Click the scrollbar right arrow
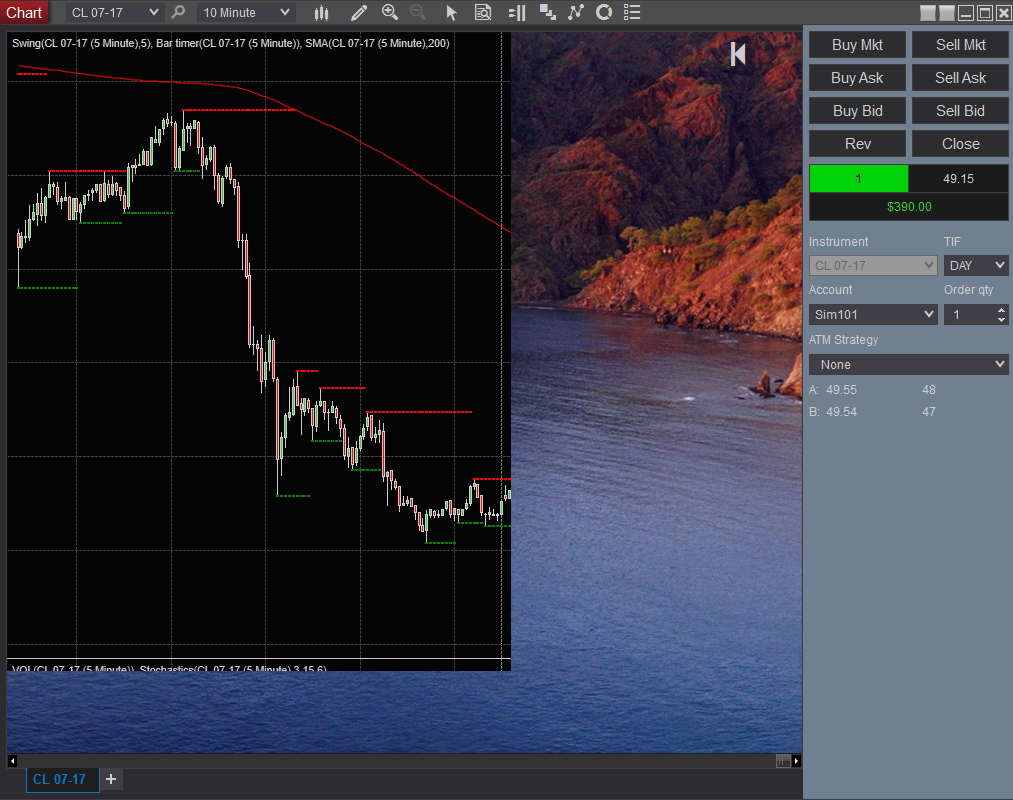1013x800 pixels. tap(796, 761)
